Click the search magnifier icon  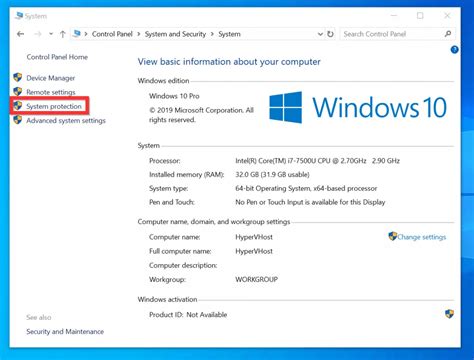448,34
